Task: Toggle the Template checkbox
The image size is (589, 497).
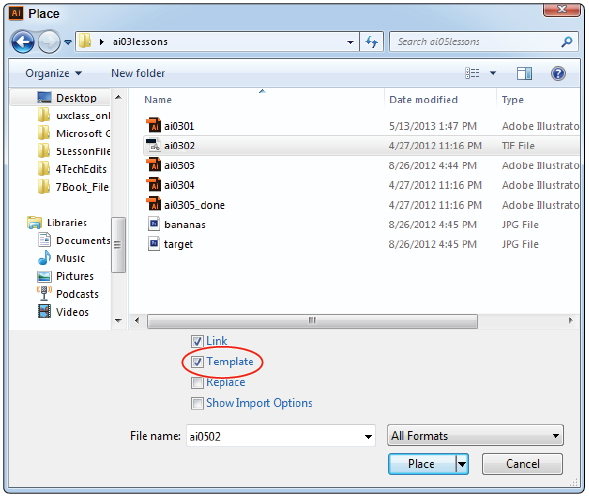Action: pos(197,362)
